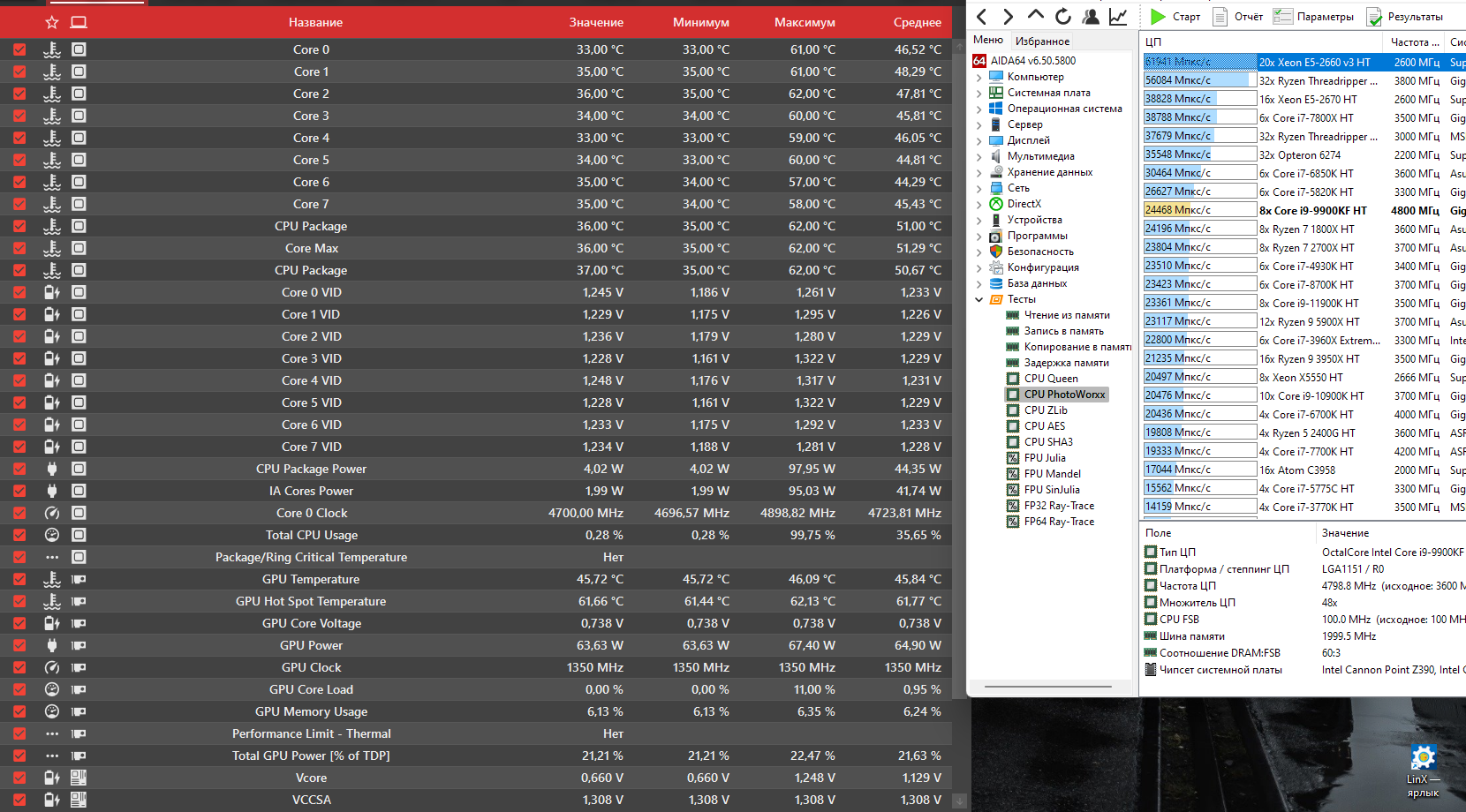This screenshot has width=1466, height=812.
Task: Expand the Устройства tree node
Action: 979,220
